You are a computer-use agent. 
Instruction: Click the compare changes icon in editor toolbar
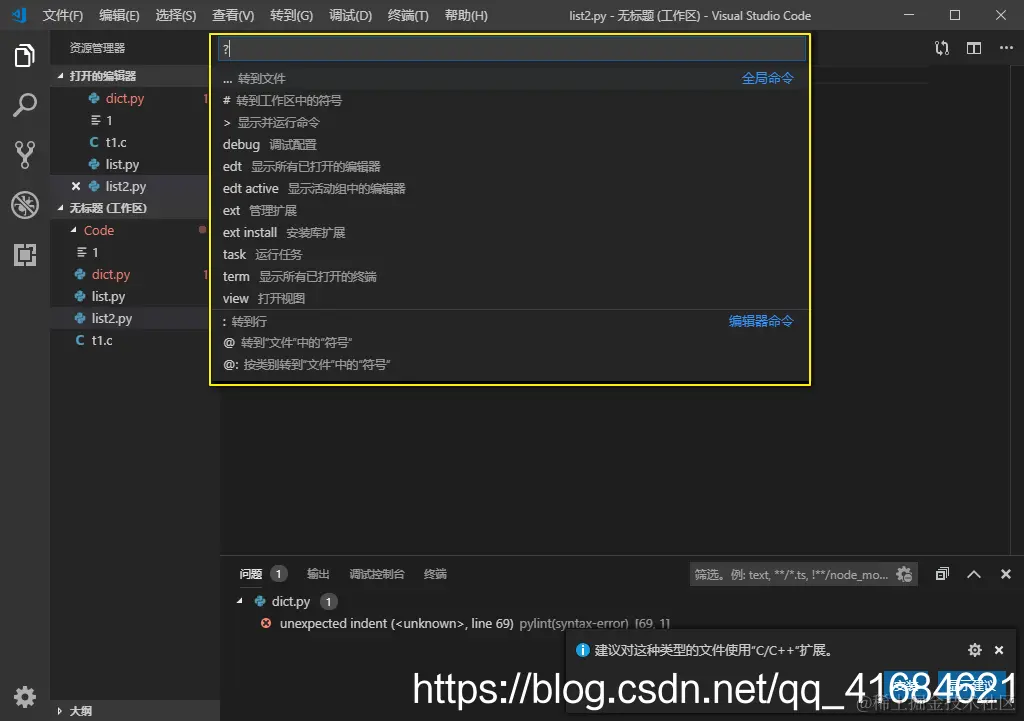pos(942,48)
